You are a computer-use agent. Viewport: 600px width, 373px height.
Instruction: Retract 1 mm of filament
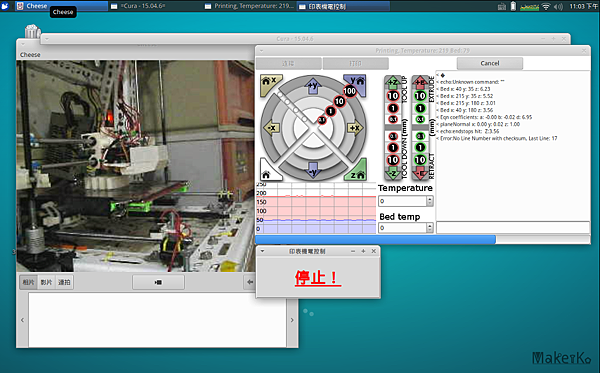tap(420, 147)
